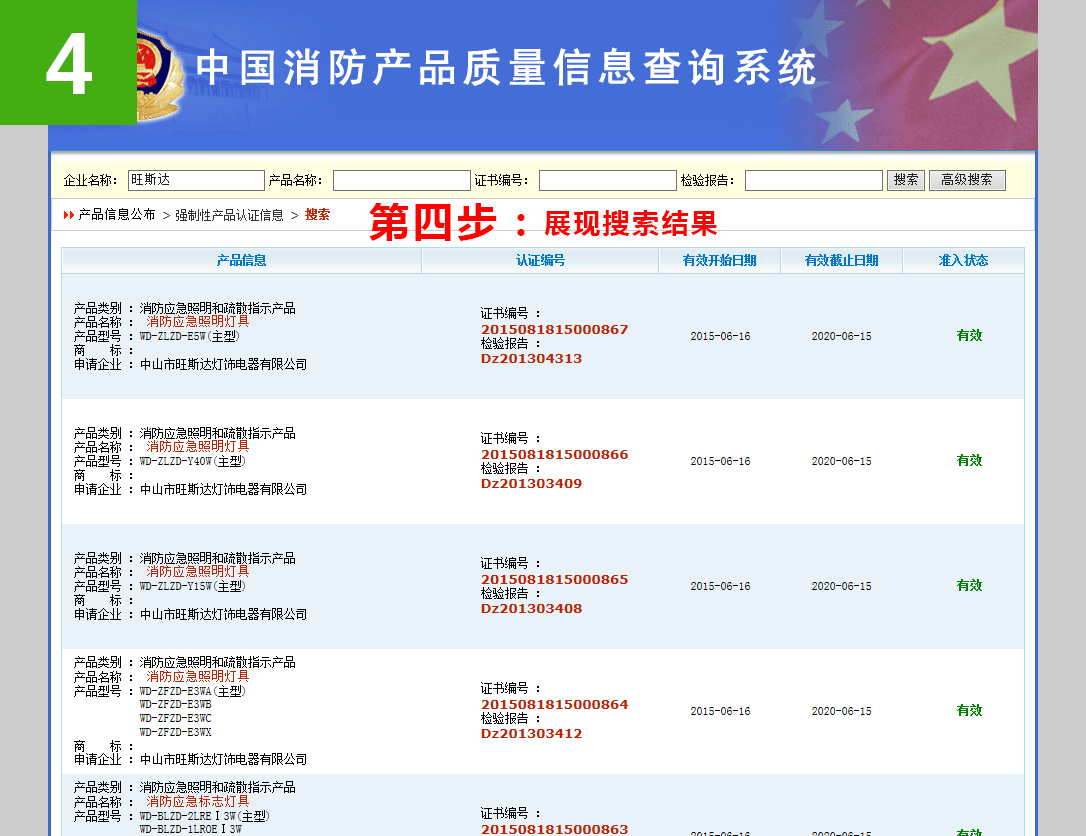This screenshot has width=1086, height=836.
Task: Open inspection report Dz201304313
Action: (531, 359)
